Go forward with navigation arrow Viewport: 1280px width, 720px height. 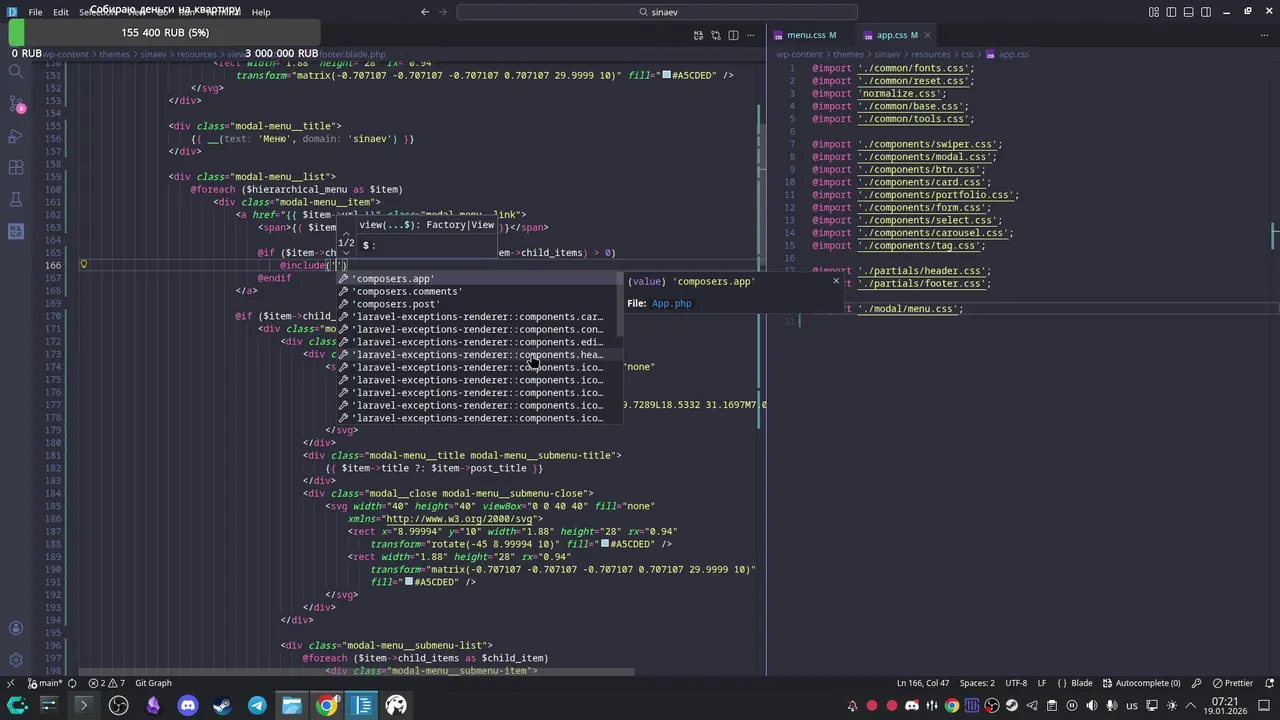click(443, 12)
